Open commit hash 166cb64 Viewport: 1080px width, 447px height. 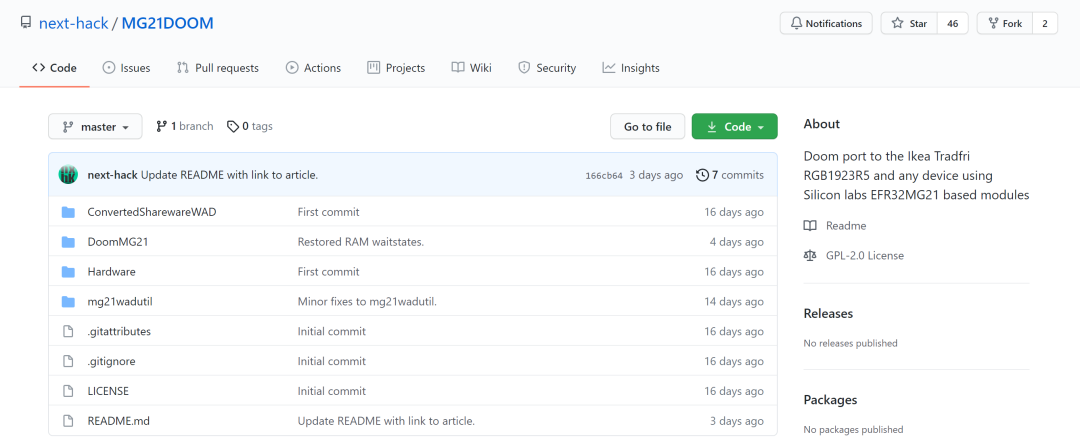[x=604, y=176]
